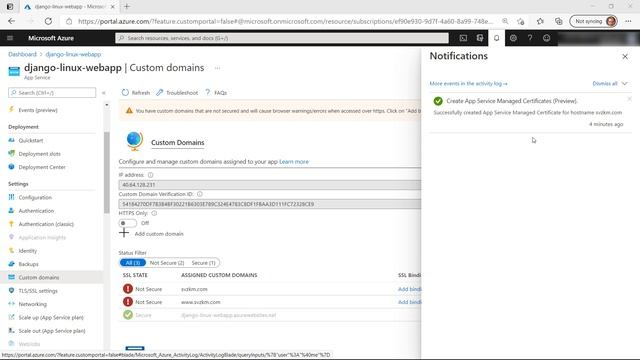
Task: Select the Not Secure (2) filter
Action: point(167,263)
